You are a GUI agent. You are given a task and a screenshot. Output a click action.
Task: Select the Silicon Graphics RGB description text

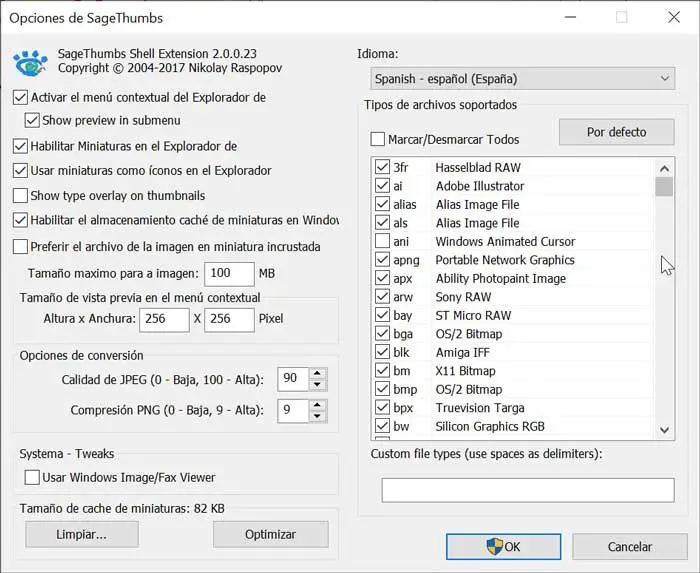(x=490, y=427)
